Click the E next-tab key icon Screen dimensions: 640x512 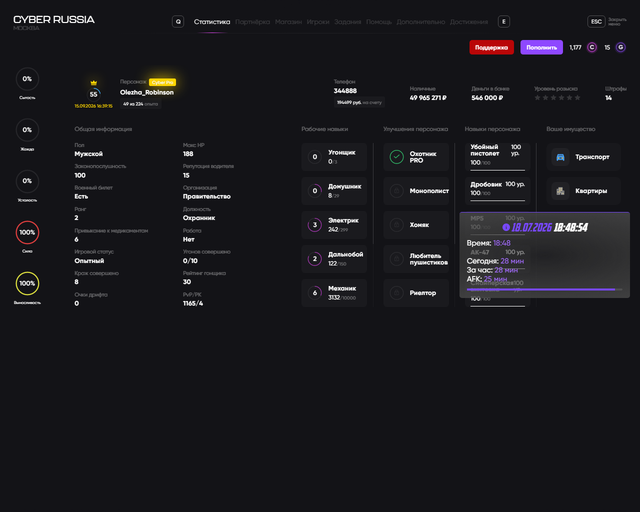[504, 22]
